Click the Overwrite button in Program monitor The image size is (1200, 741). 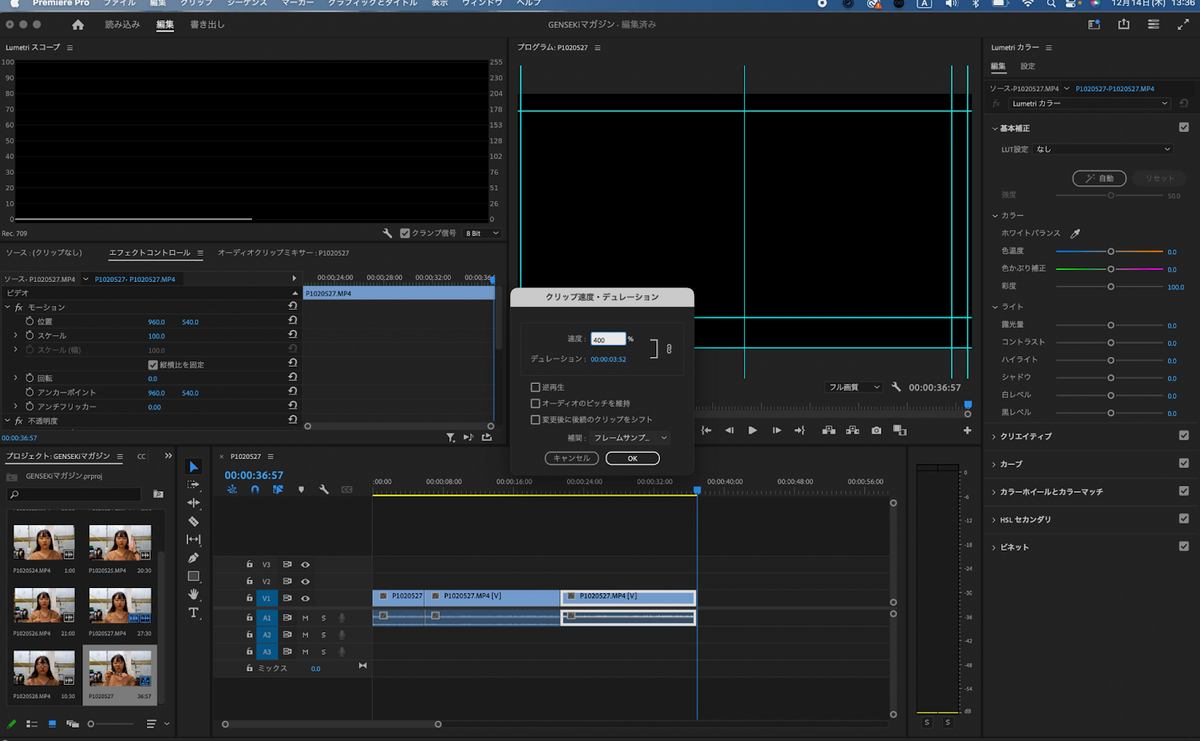[853, 430]
